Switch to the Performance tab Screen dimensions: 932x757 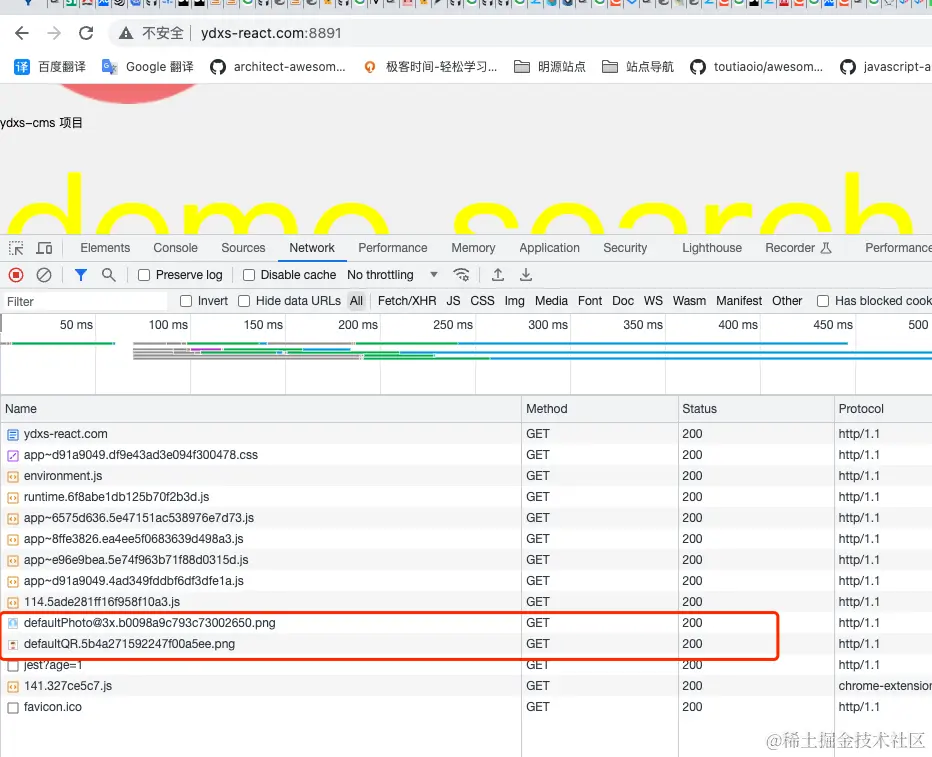392,248
